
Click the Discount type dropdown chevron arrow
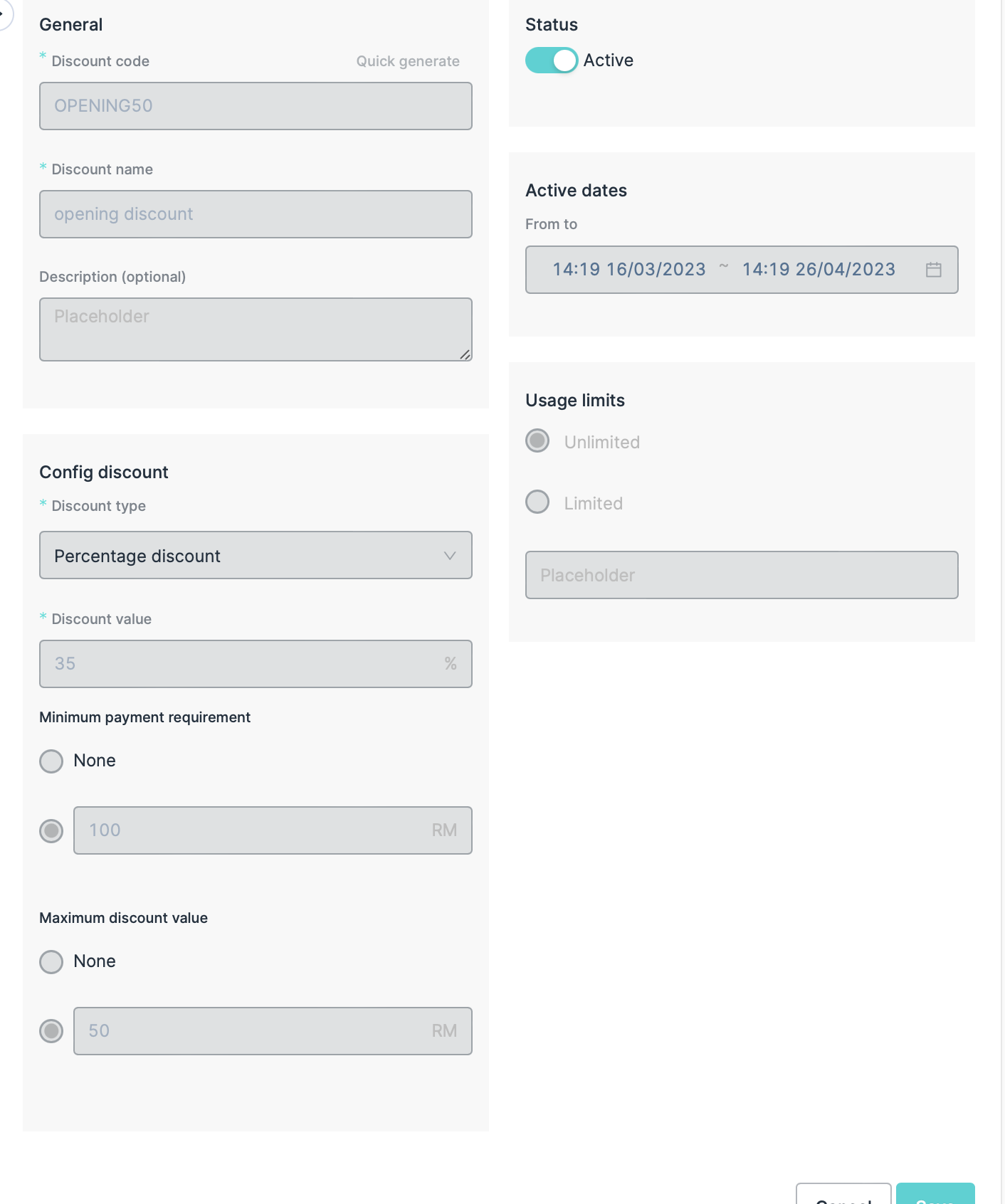click(x=450, y=556)
